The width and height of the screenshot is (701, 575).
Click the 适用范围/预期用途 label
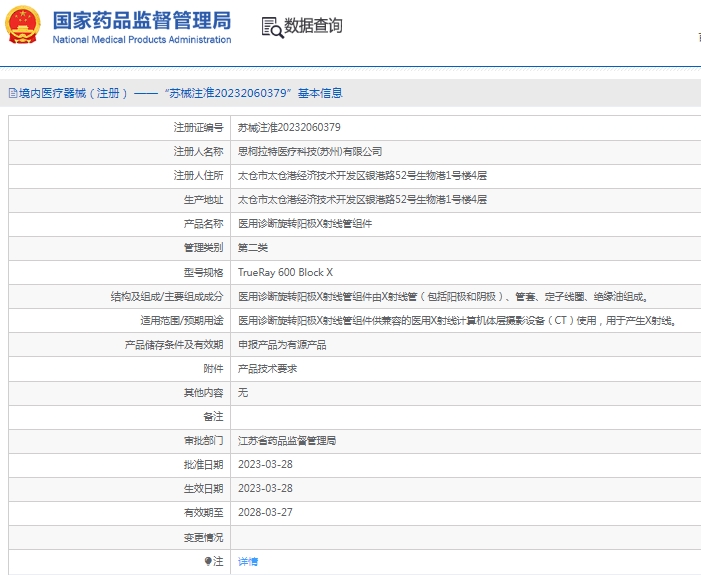click(x=182, y=321)
